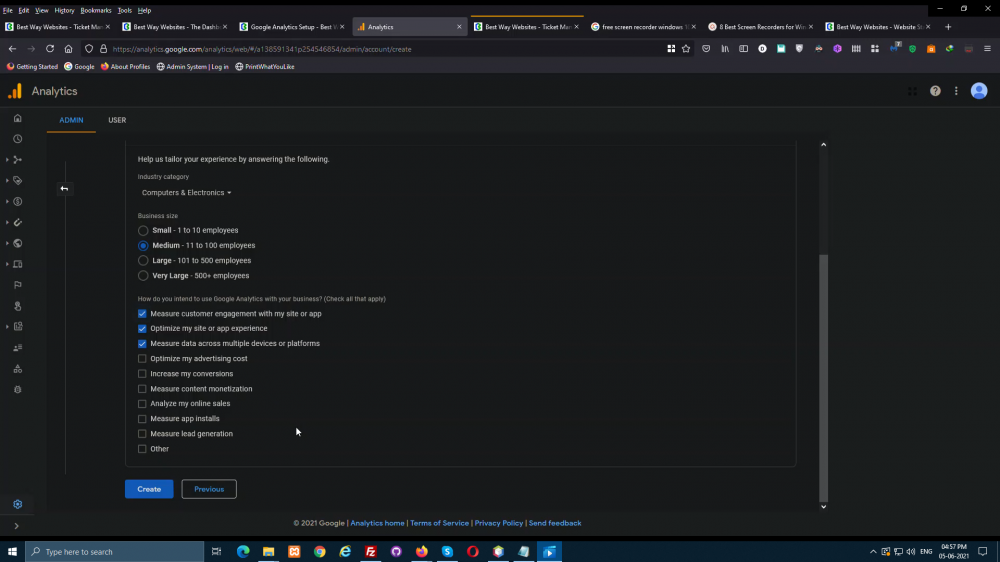Open Realtime clock icon in sidebar
1000x562 pixels.
coord(18,139)
